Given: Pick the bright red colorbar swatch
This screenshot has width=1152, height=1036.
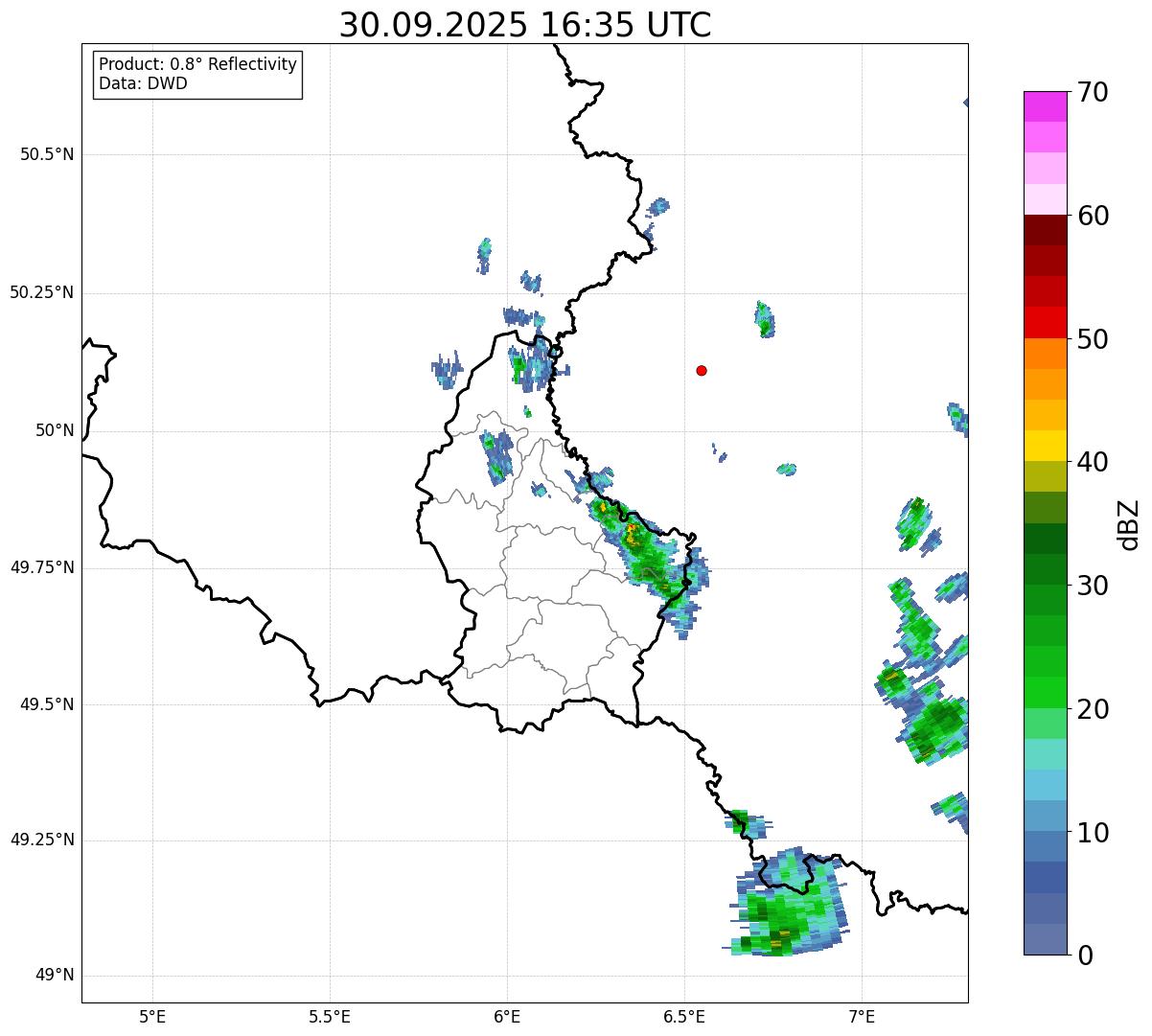Looking at the screenshot, I should click(x=1045, y=323).
